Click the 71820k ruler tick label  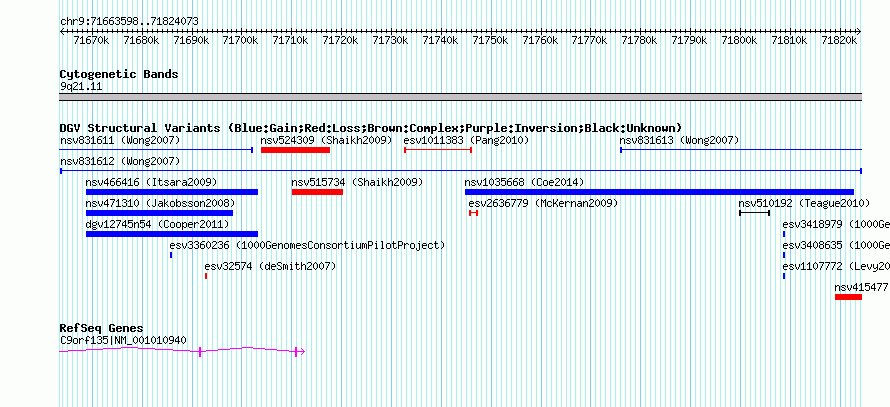point(839,40)
